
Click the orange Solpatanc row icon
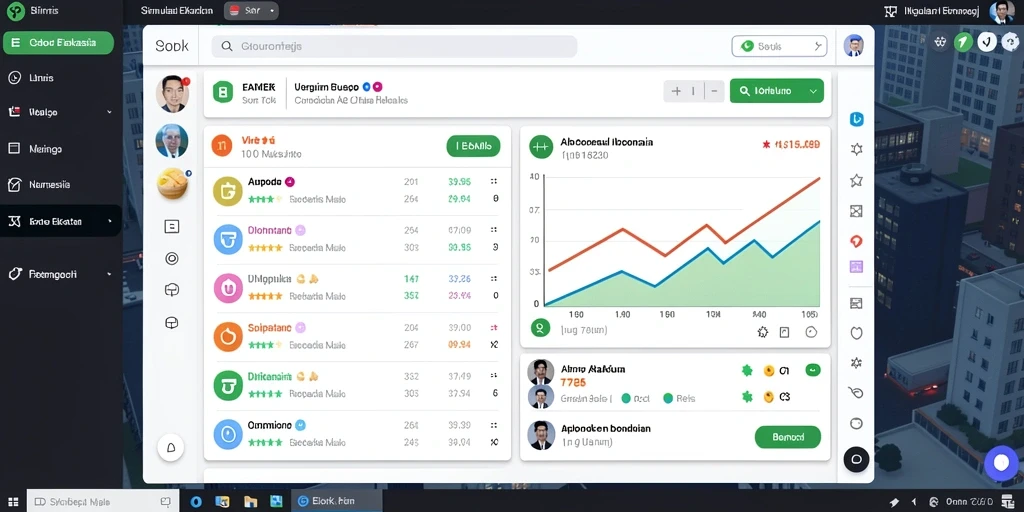tap(228, 337)
